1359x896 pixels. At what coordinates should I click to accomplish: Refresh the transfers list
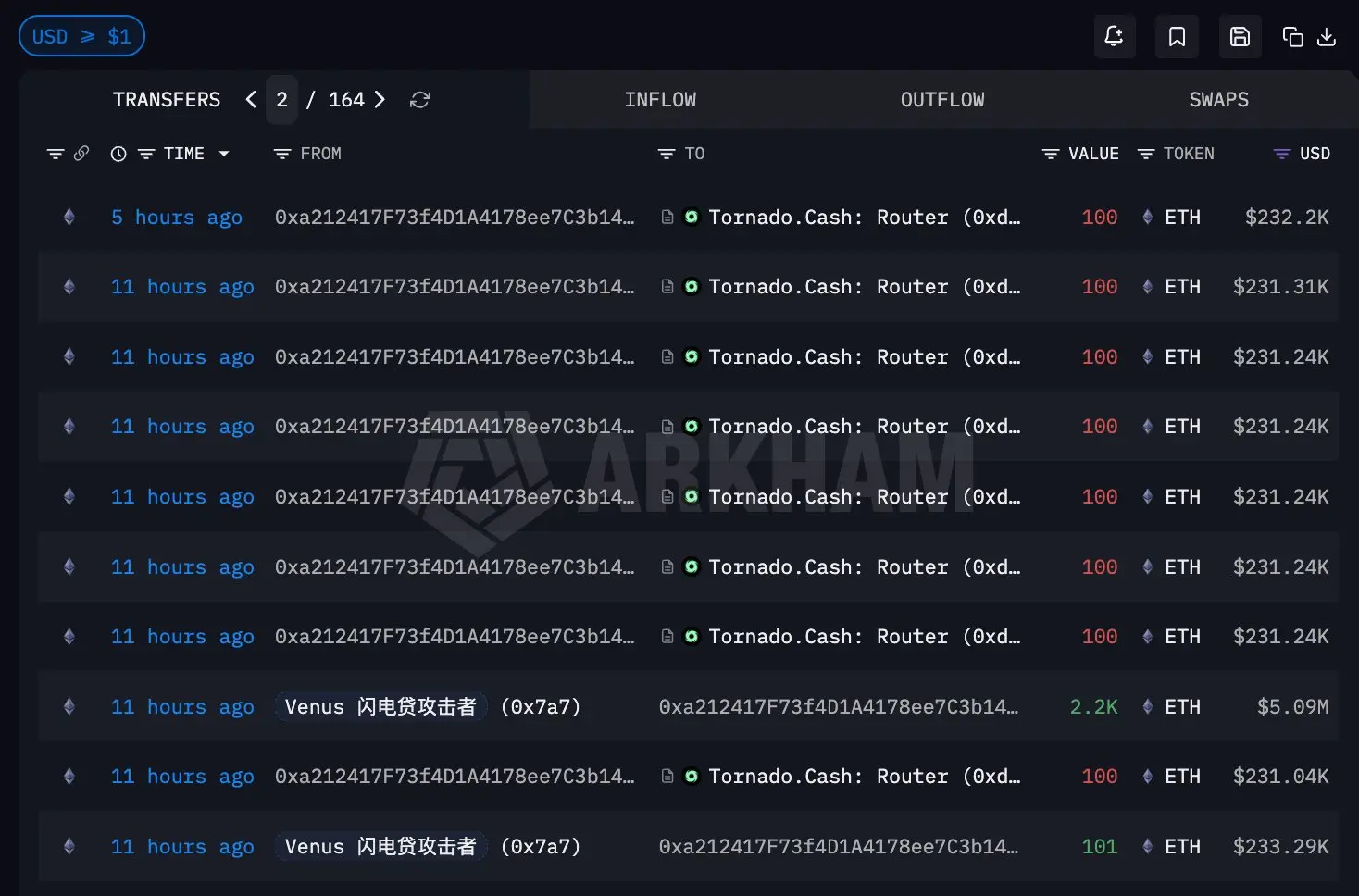click(420, 99)
